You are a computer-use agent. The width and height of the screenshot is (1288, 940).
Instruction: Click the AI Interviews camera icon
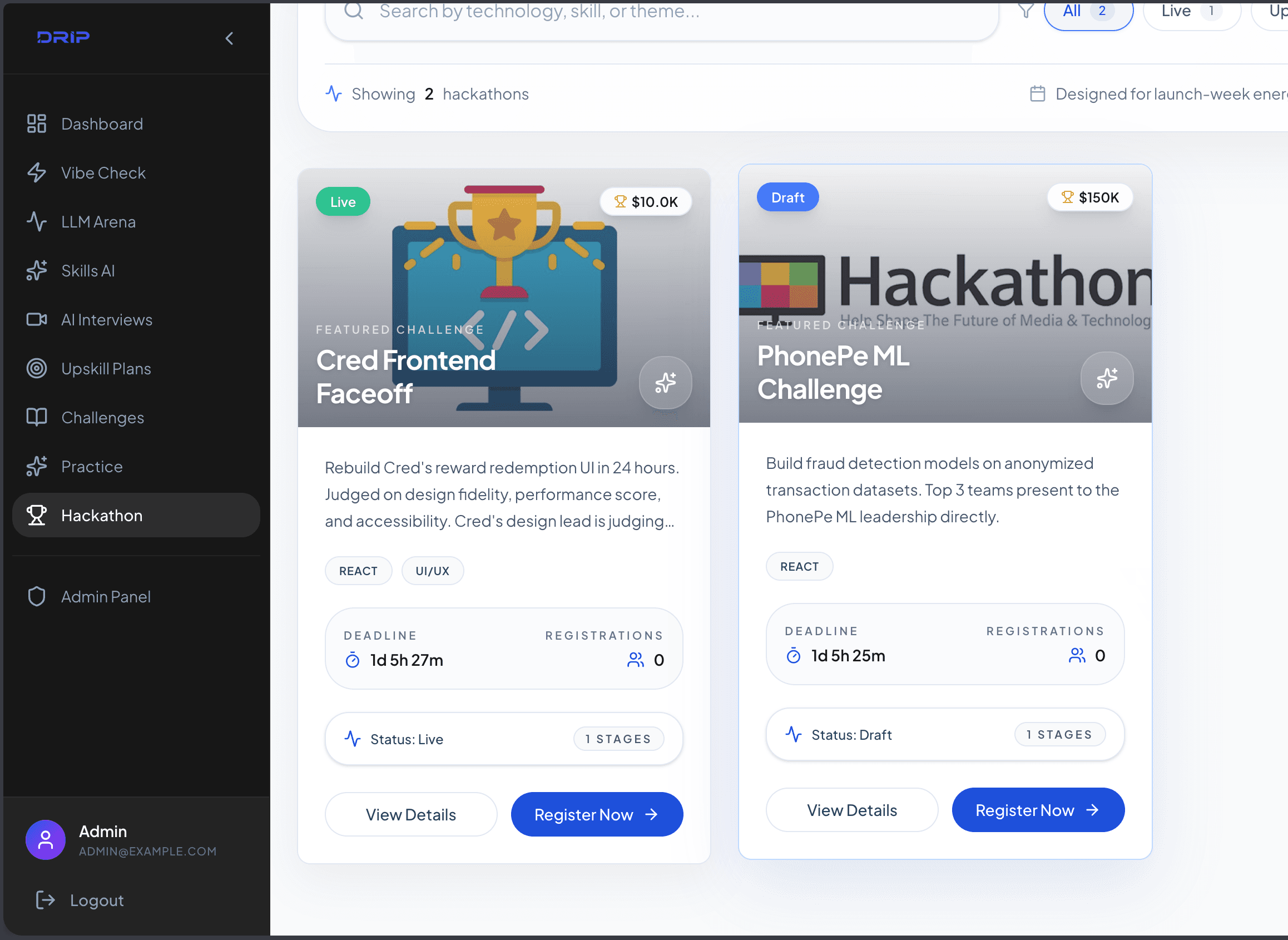point(36,320)
